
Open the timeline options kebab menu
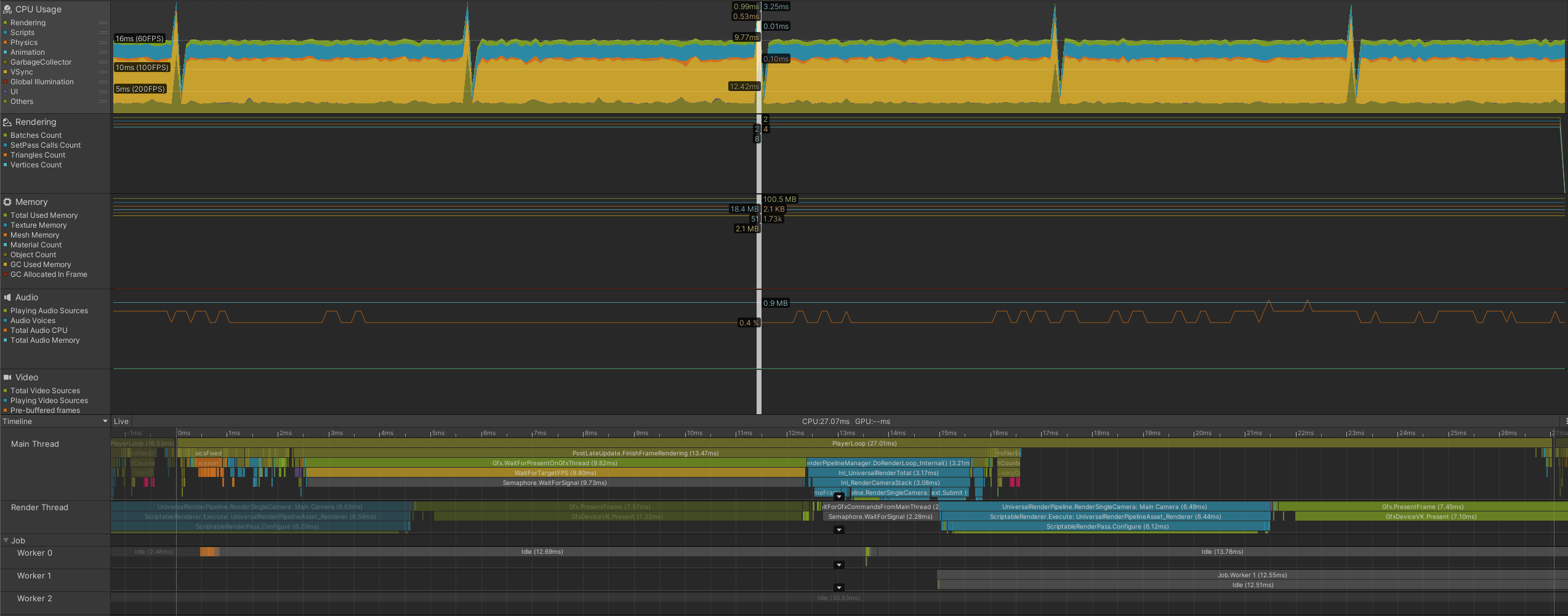pyautogui.click(x=1566, y=422)
